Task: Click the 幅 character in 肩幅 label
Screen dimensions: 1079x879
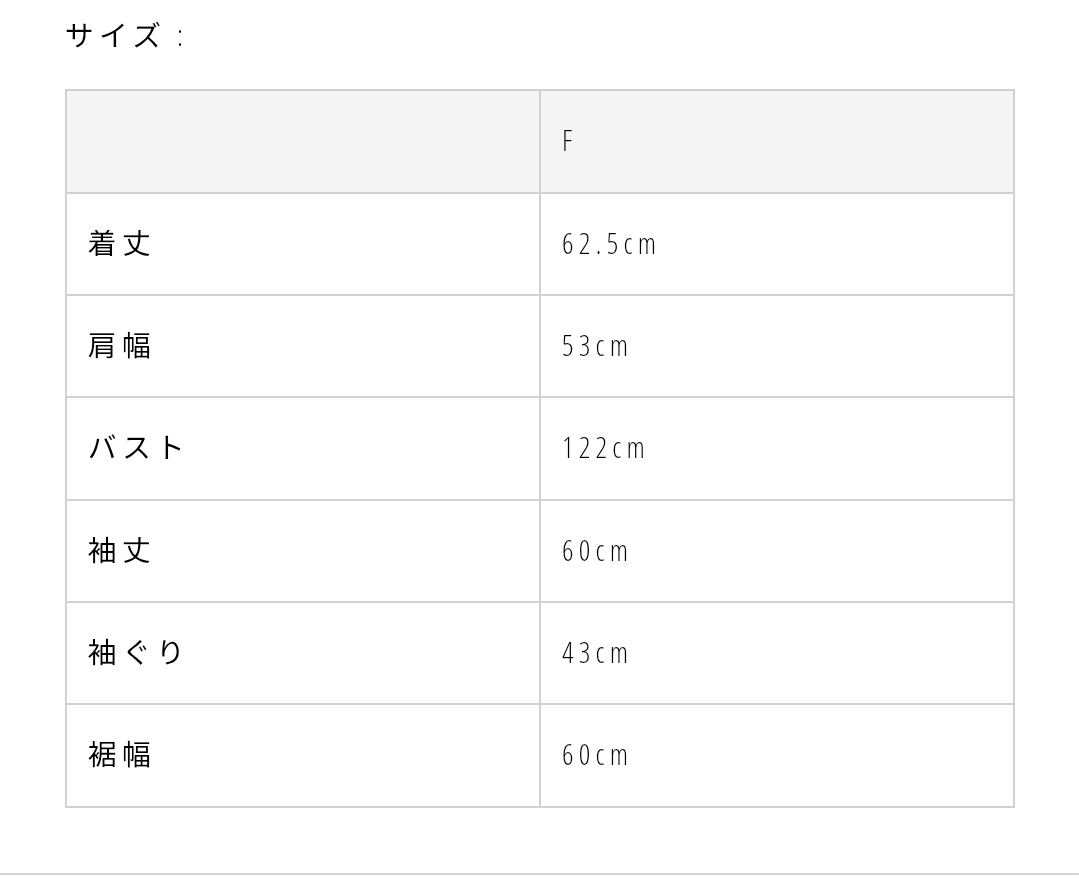Action: point(137,346)
